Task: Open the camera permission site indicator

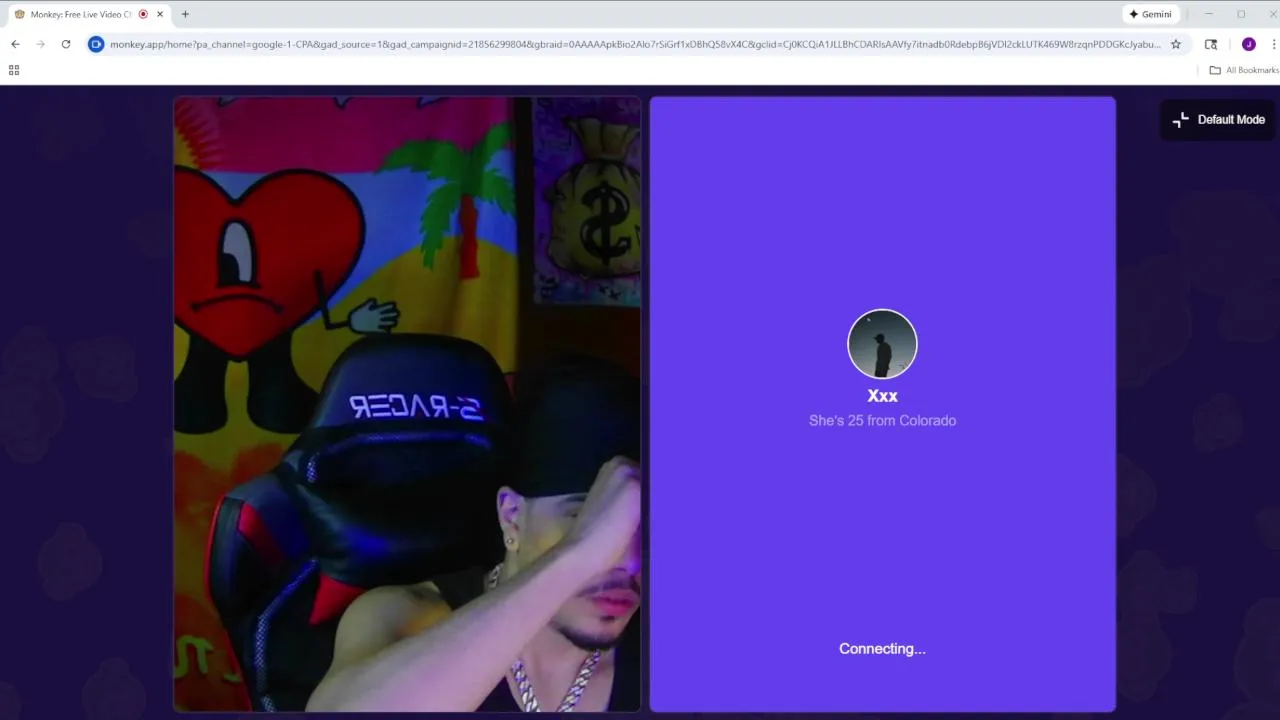Action: pos(96,44)
